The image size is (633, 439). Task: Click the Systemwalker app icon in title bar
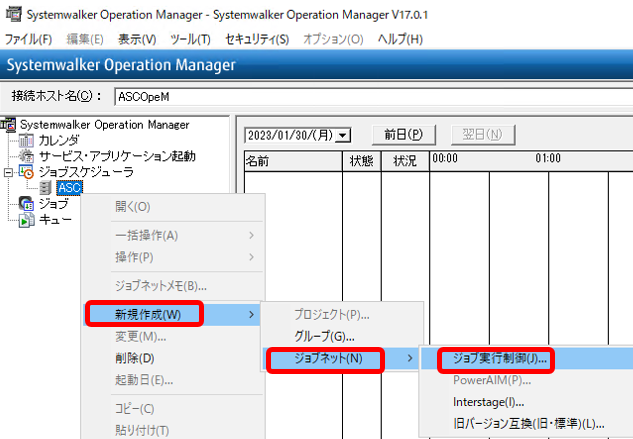(x=13, y=14)
